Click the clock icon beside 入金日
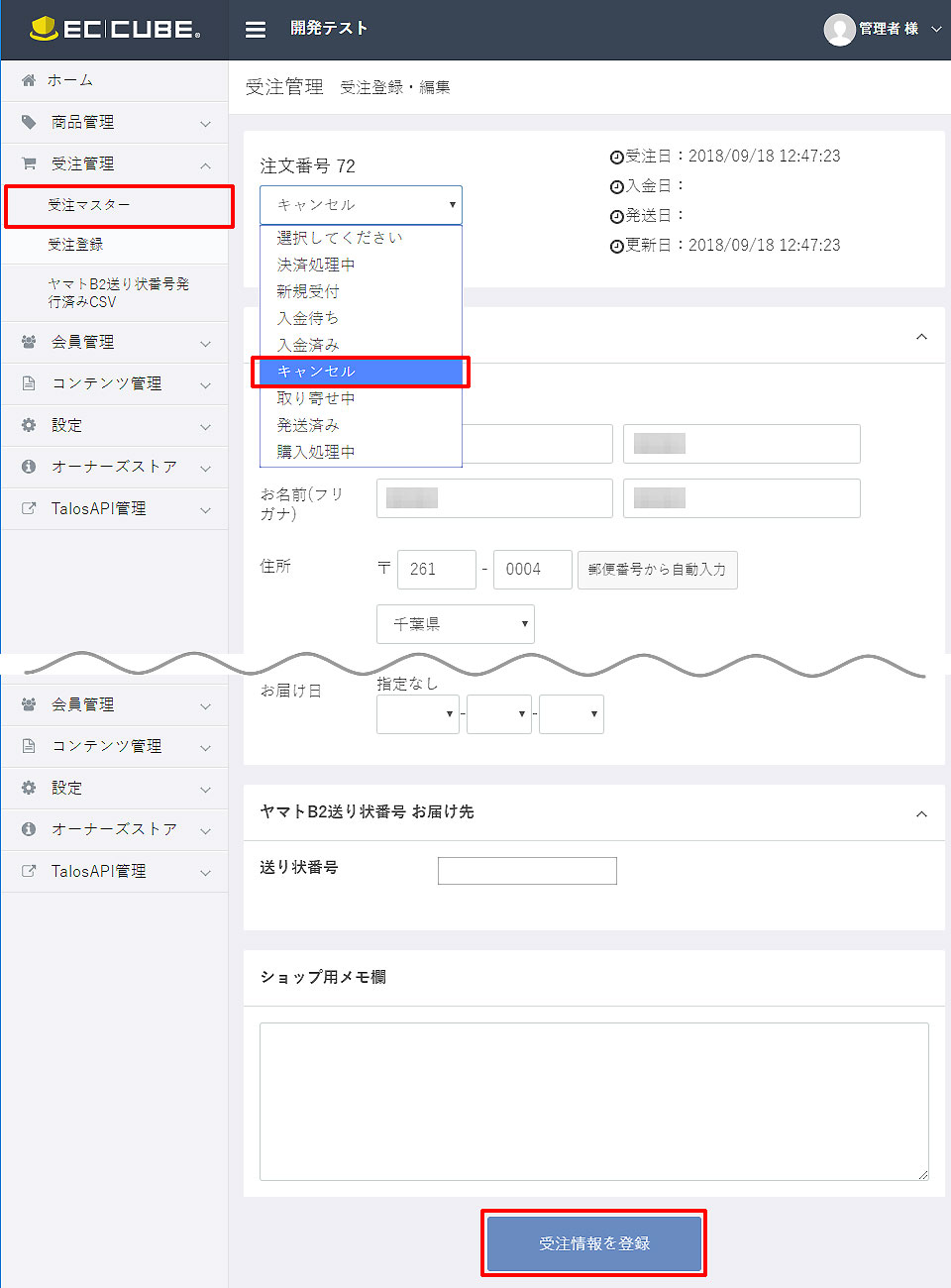 (x=617, y=187)
